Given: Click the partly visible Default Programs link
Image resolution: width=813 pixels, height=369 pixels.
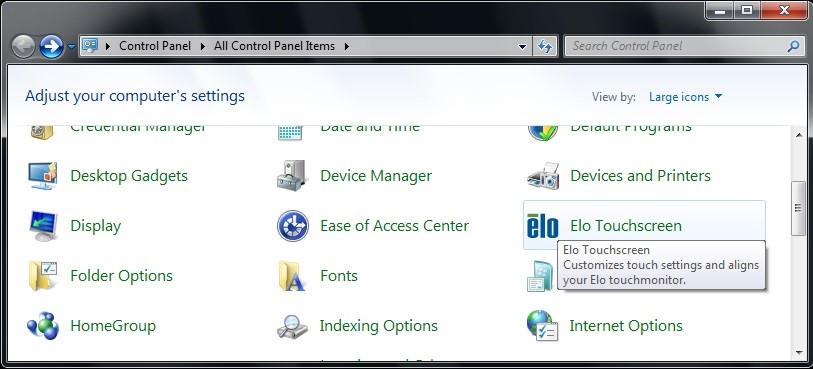Looking at the screenshot, I should click(631, 129).
